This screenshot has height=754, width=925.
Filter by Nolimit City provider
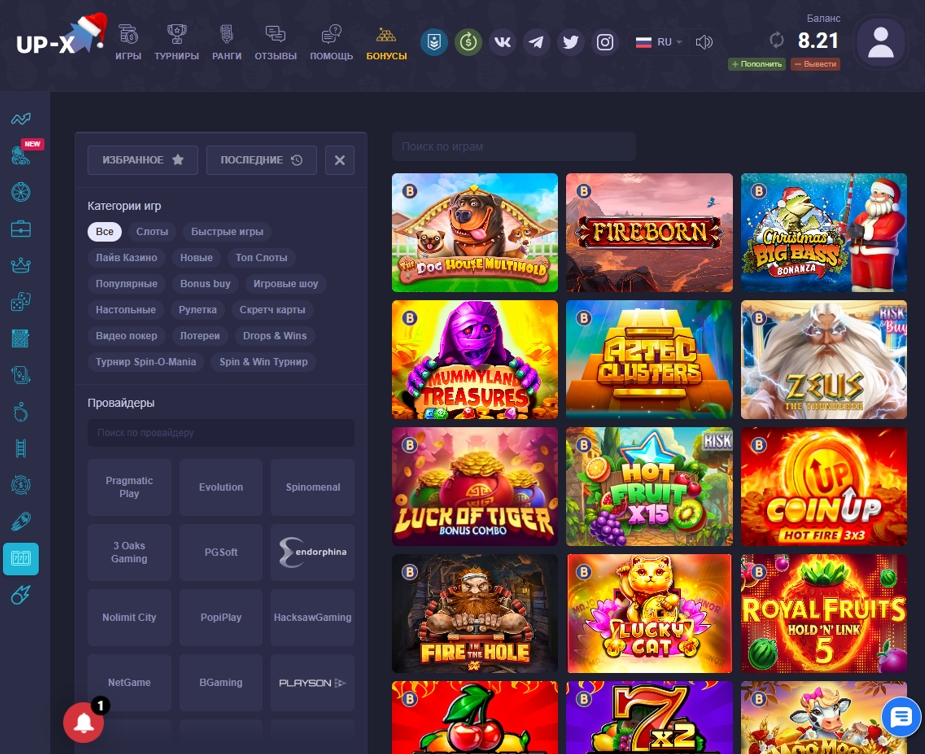[129, 617]
